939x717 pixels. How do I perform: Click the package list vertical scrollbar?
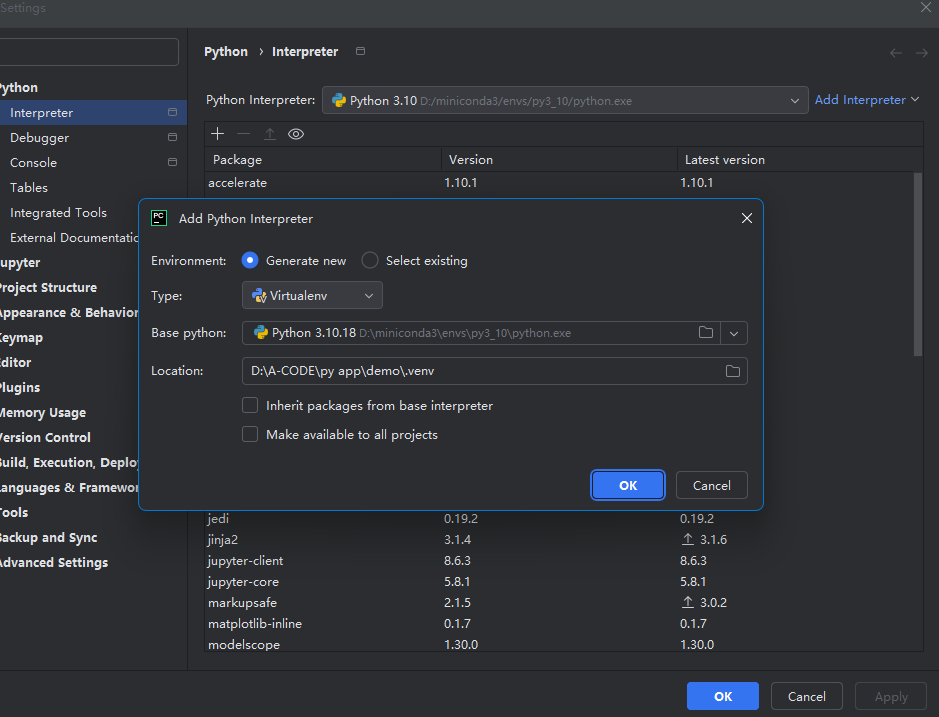917,264
